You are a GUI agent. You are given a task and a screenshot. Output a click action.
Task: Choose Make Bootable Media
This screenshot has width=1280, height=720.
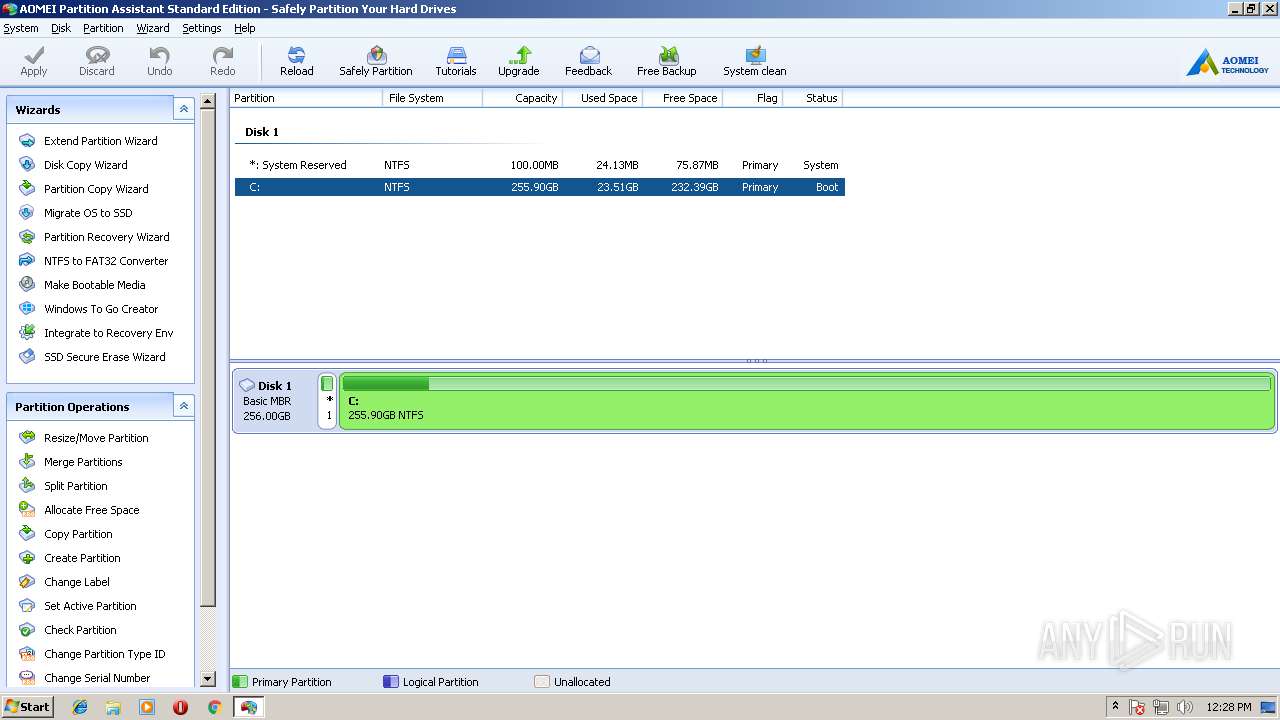pos(94,285)
